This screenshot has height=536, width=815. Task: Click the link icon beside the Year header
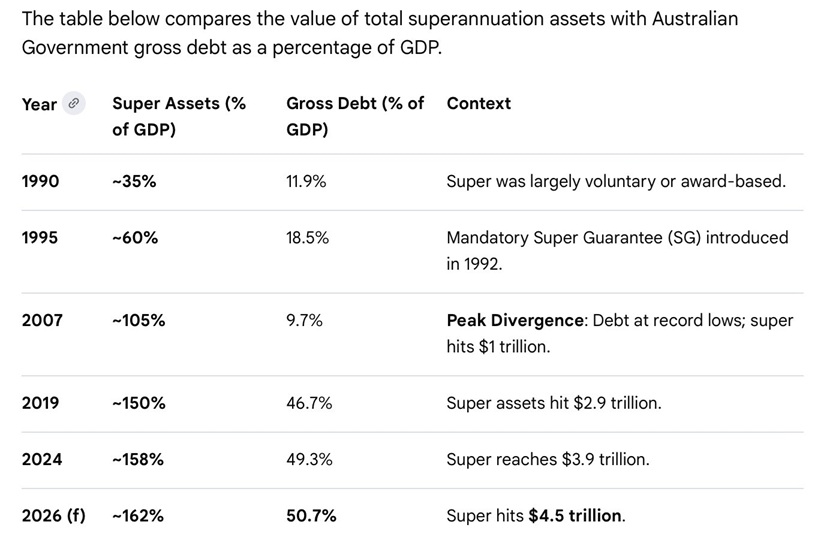pyautogui.click(x=73, y=103)
